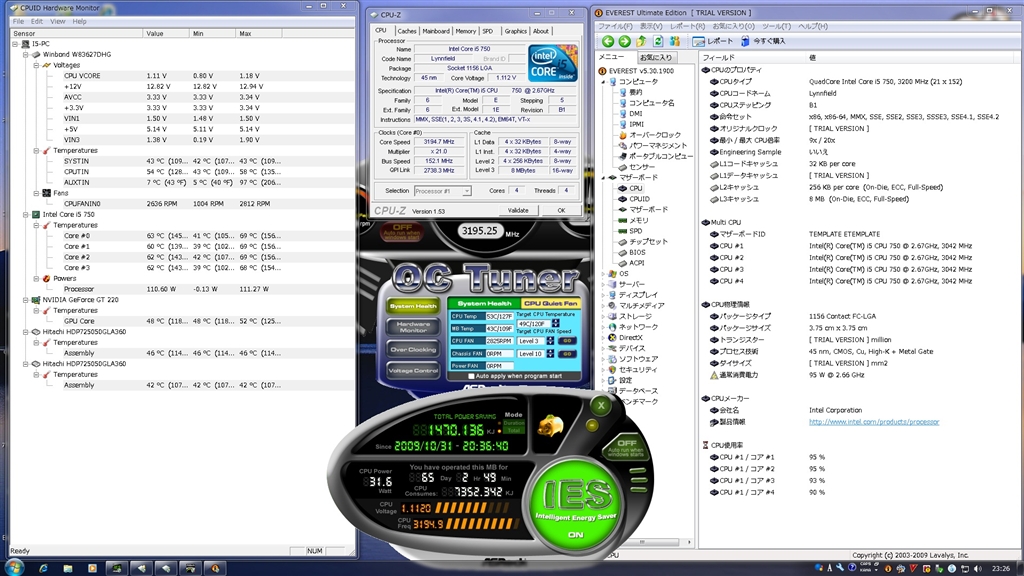Close IES with the green X button
The height and width of the screenshot is (576, 1024).
point(600,406)
